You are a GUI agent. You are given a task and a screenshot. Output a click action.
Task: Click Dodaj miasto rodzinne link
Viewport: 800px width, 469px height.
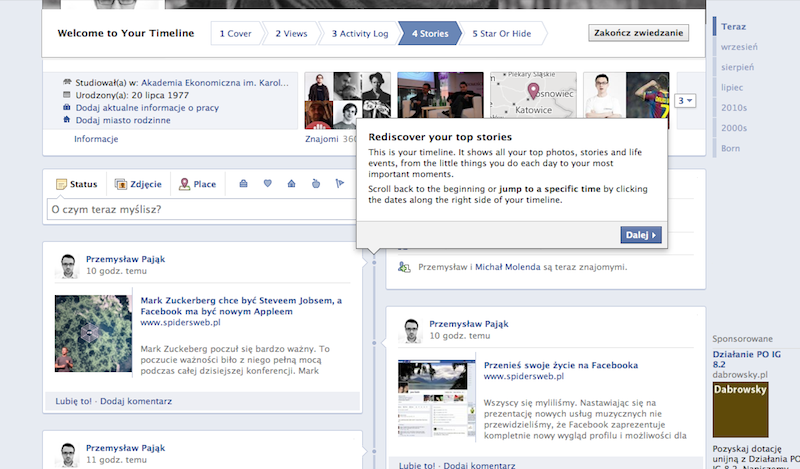123,120
